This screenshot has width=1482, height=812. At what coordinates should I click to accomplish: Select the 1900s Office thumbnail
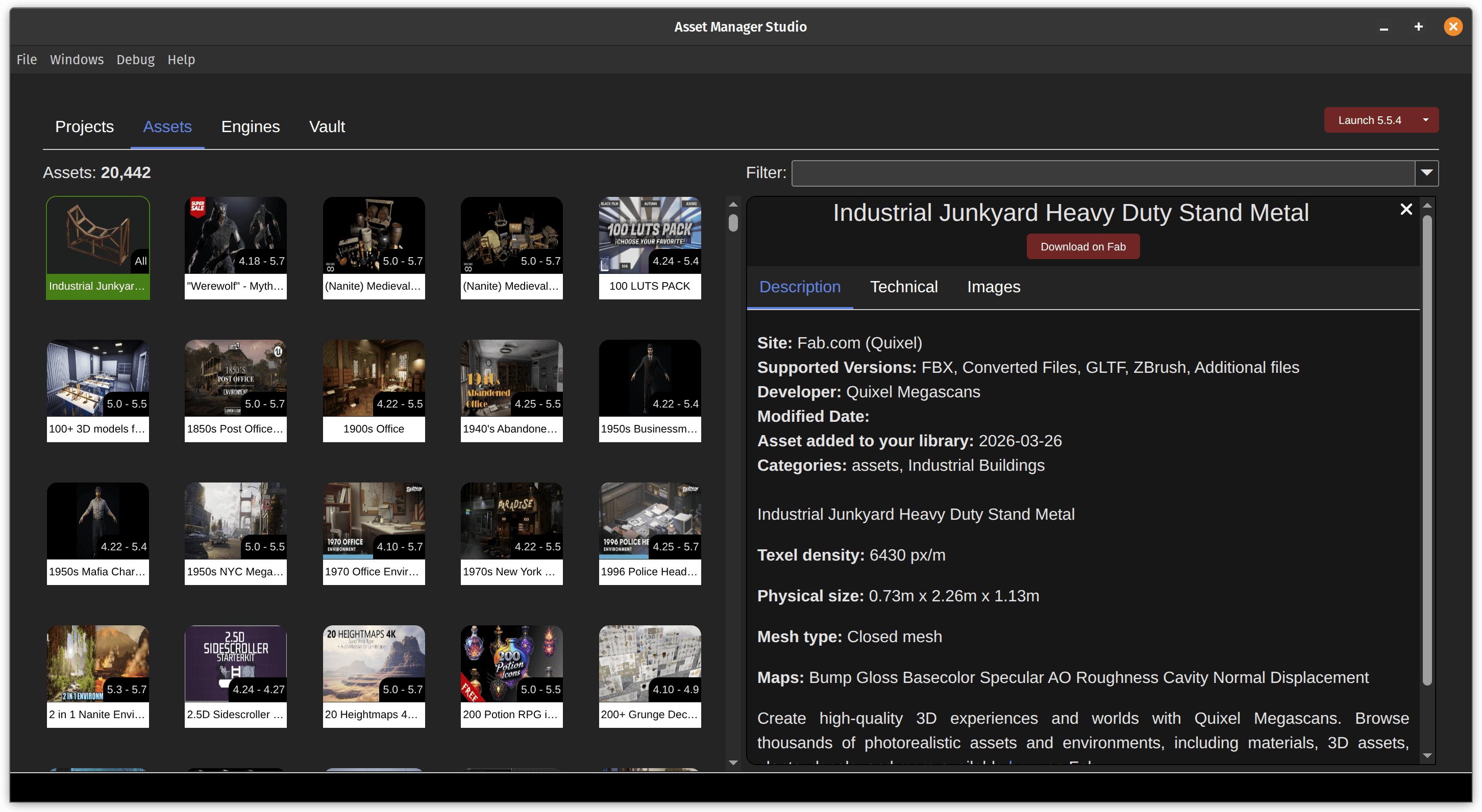click(374, 391)
